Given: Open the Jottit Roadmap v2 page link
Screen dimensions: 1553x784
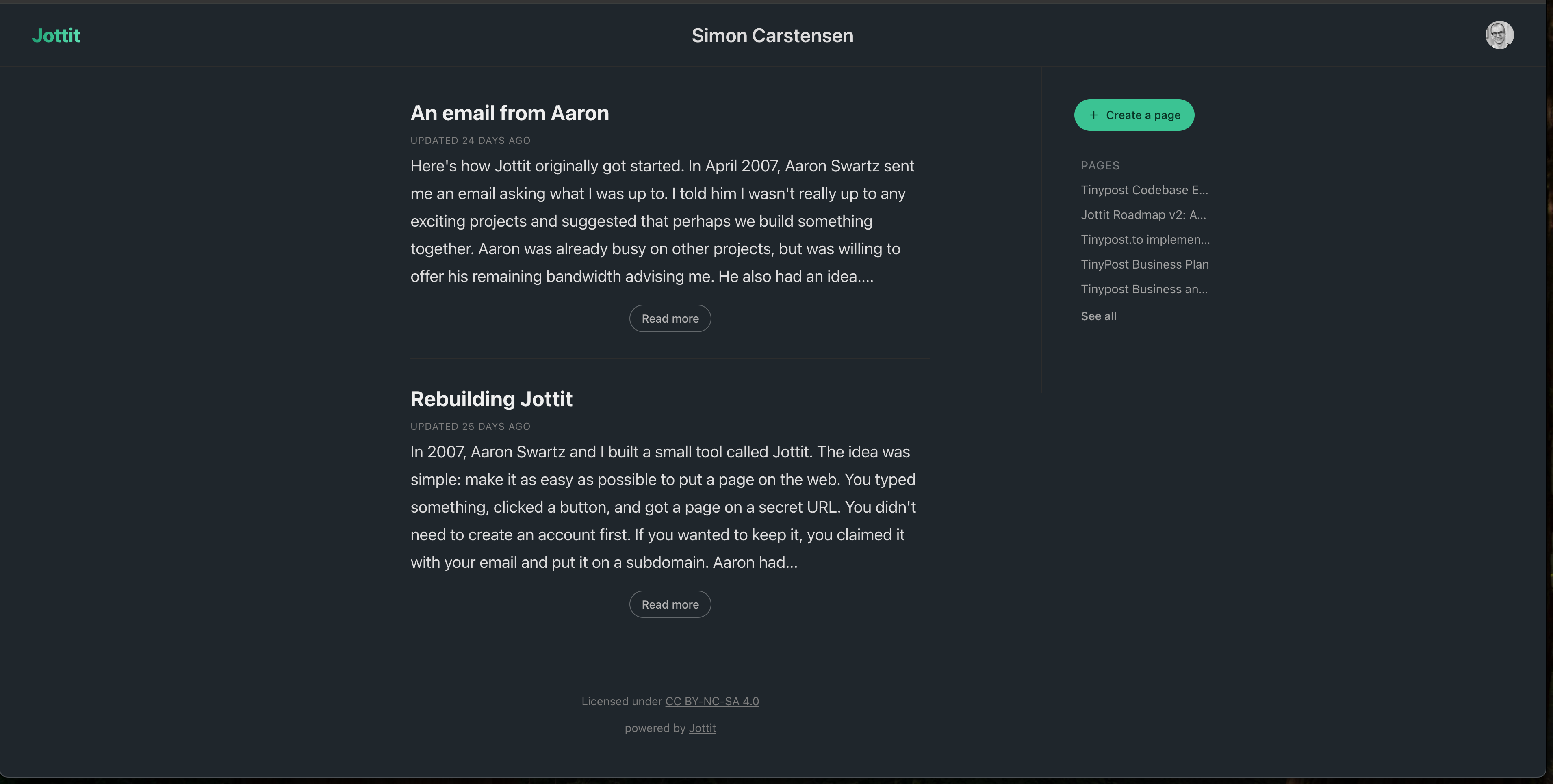Looking at the screenshot, I should click(1143, 214).
